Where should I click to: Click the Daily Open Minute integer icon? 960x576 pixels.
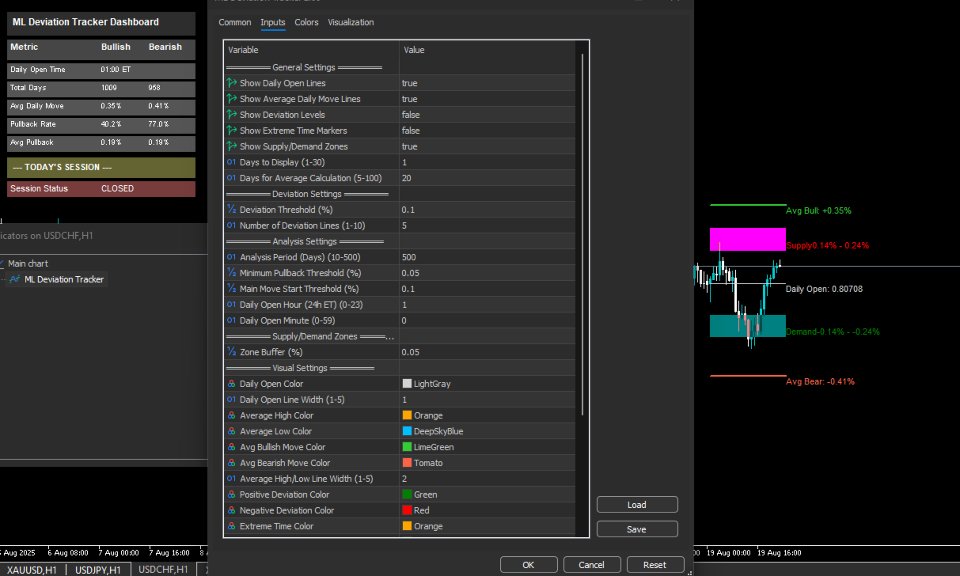(231, 320)
